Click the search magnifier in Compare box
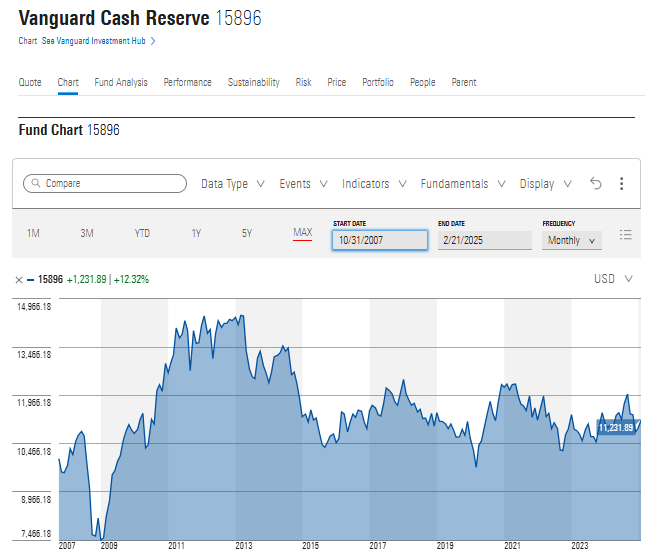Viewport: 645px width, 556px height. (x=36, y=183)
